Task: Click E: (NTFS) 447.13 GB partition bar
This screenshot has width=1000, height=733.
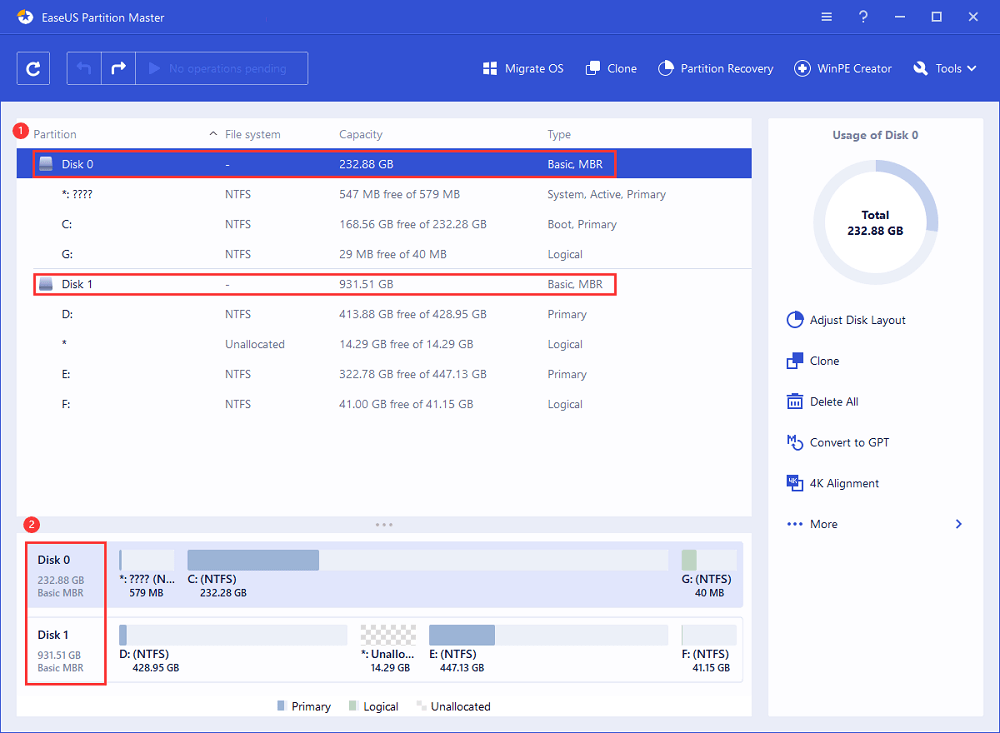Action: 548,635
